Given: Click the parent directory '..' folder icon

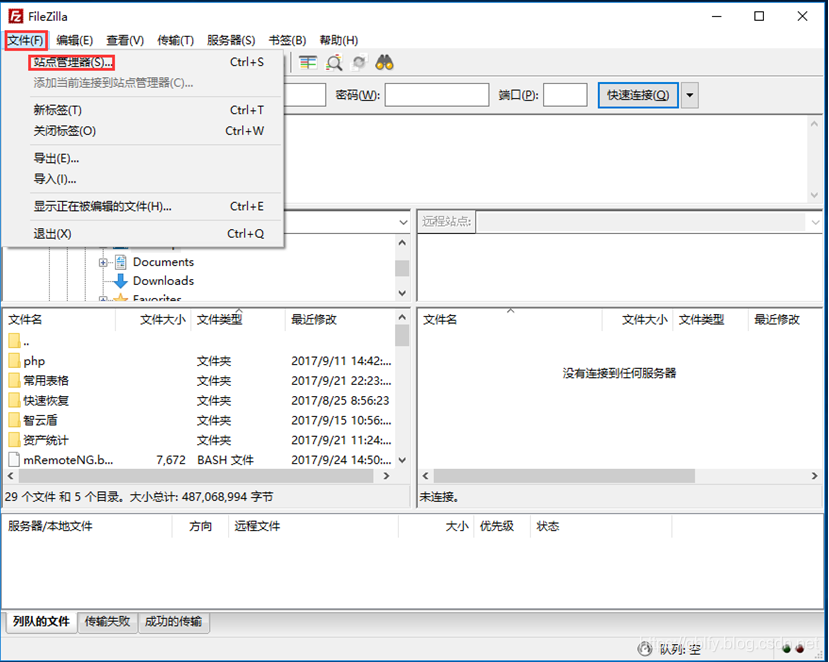Looking at the screenshot, I should pos(14,341).
